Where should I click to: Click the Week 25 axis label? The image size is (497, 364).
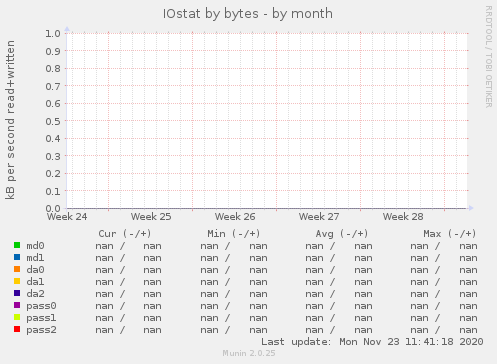(x=151, y=217)
